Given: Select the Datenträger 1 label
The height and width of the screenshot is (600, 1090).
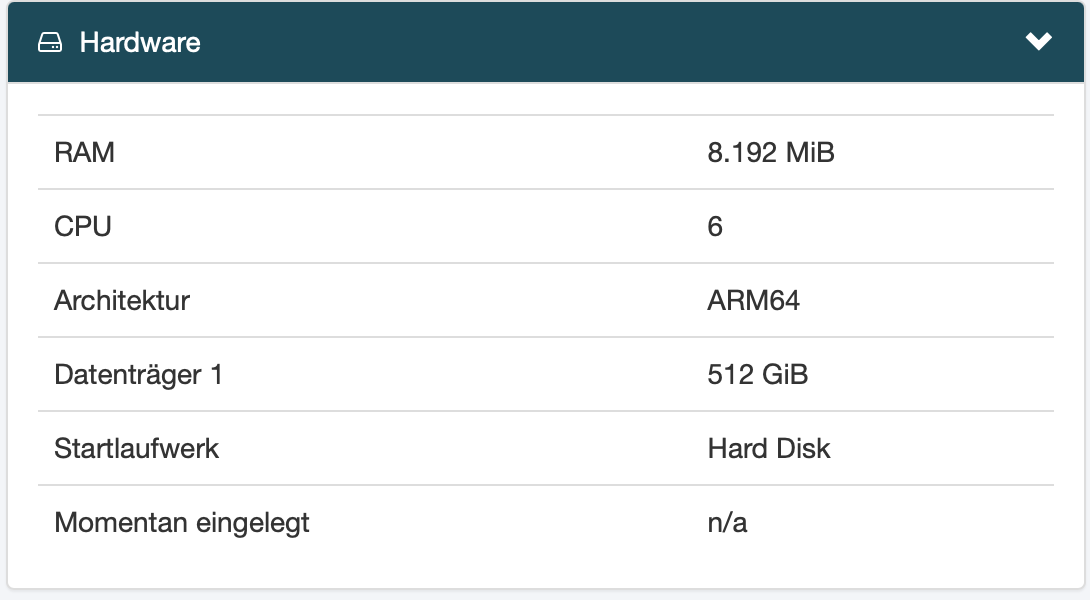Looking at the screenshot, I should coord(138,375).
